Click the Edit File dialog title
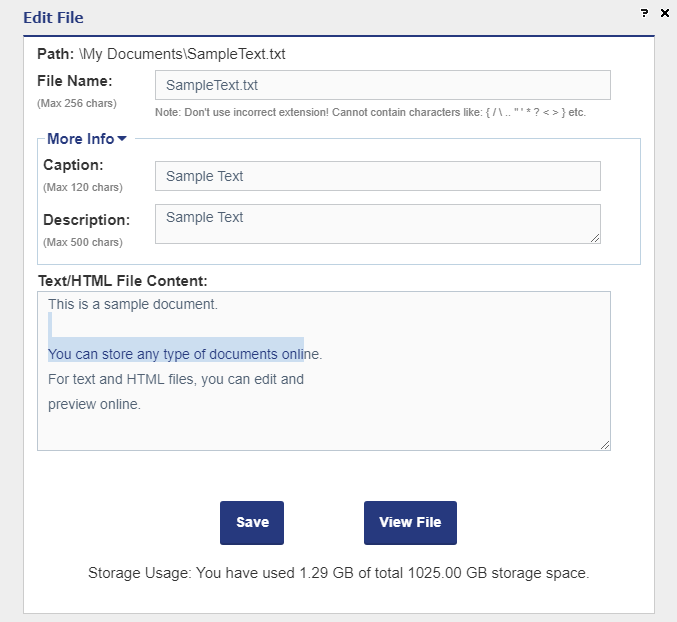This screenshot has width=677, height=622. (x=53, y=18)
